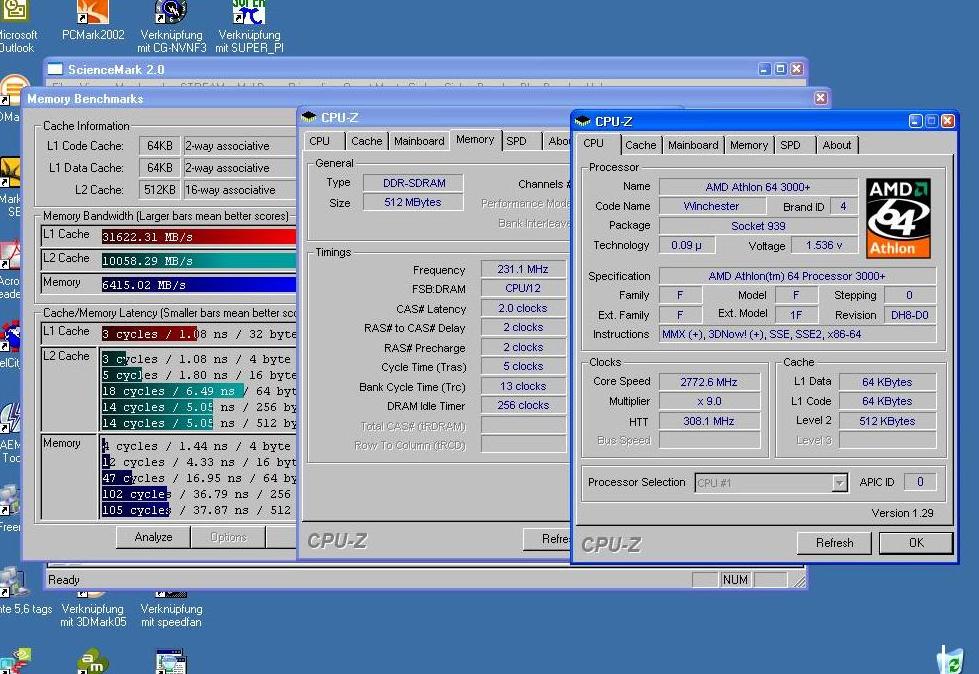Select Cache tab in back CPU-Z window
Image resolution: width=979 pixels, height=674 pixels.
tap(367, 141)
